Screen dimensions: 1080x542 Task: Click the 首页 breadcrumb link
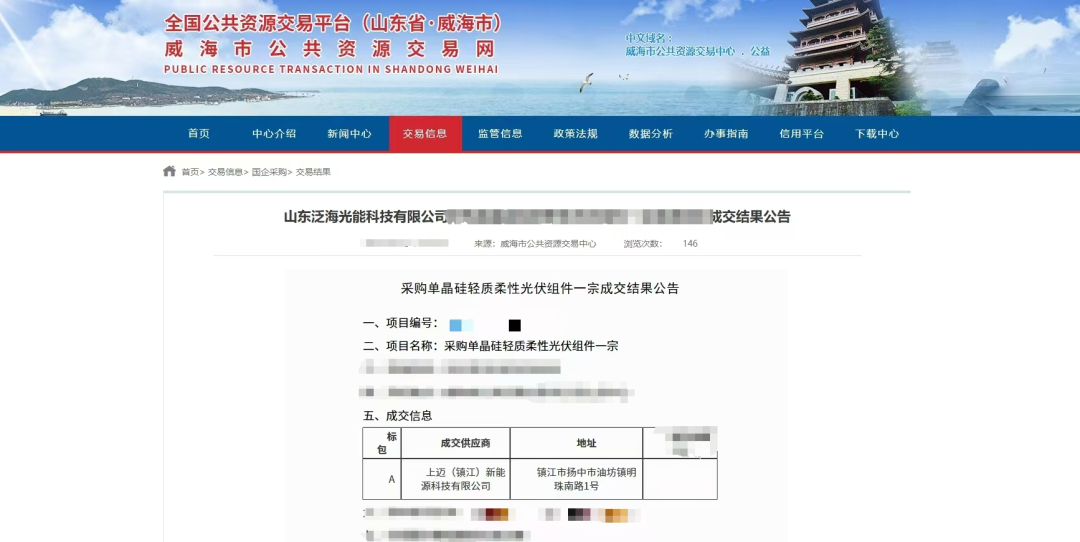(x=190, y=172)
